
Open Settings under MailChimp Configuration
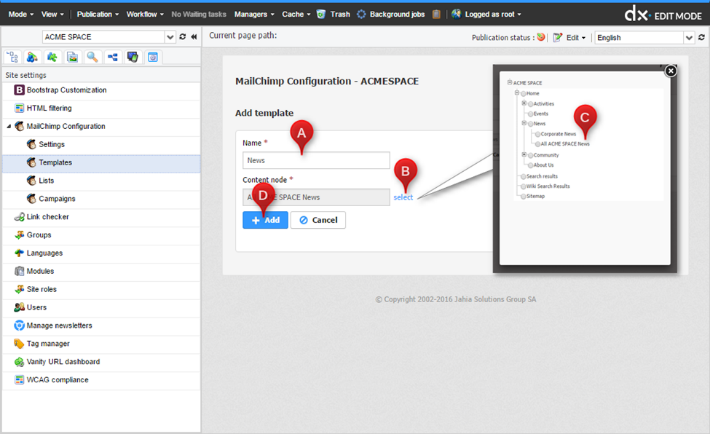pos(101,144)
